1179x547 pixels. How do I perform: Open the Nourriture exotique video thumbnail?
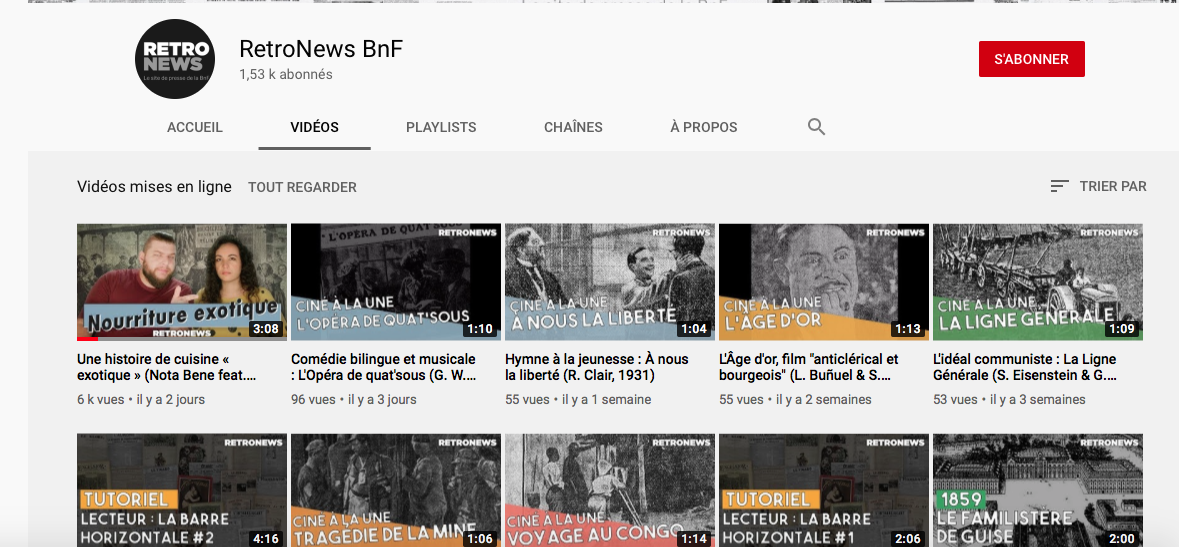pyautogui.click(x=182, y=282)
